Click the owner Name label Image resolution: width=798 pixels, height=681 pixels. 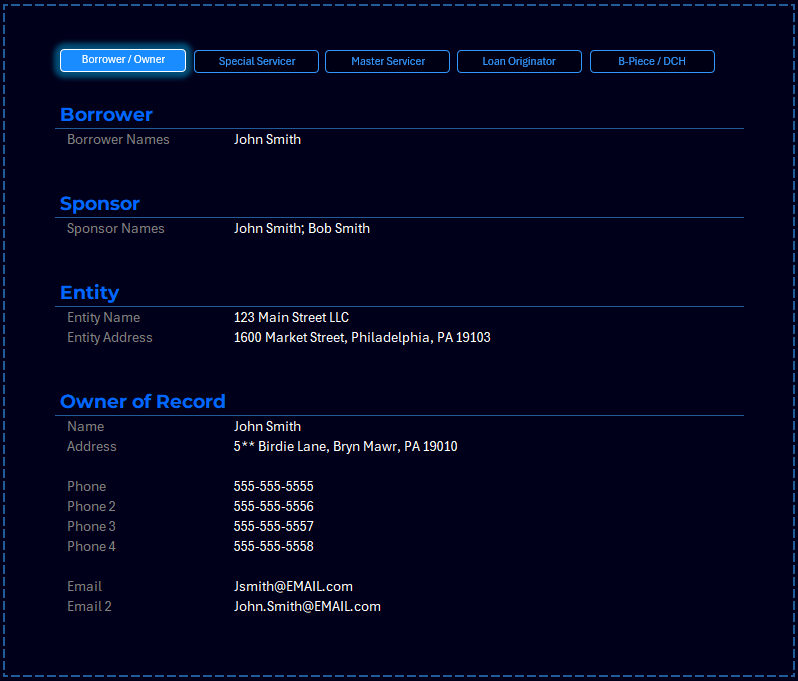86,427
